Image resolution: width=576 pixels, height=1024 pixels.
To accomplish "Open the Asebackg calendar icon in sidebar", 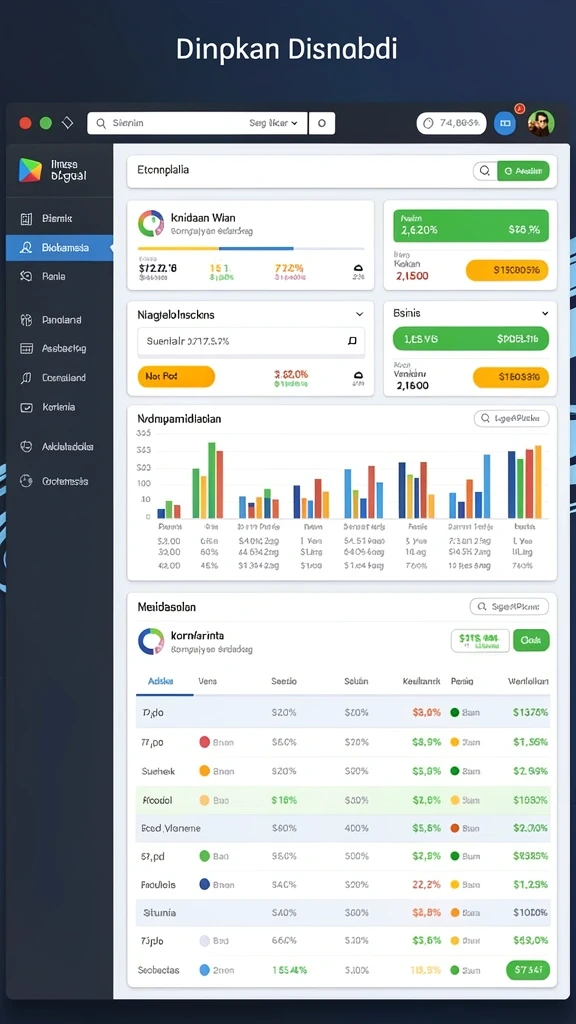I will tap(26, 349).
